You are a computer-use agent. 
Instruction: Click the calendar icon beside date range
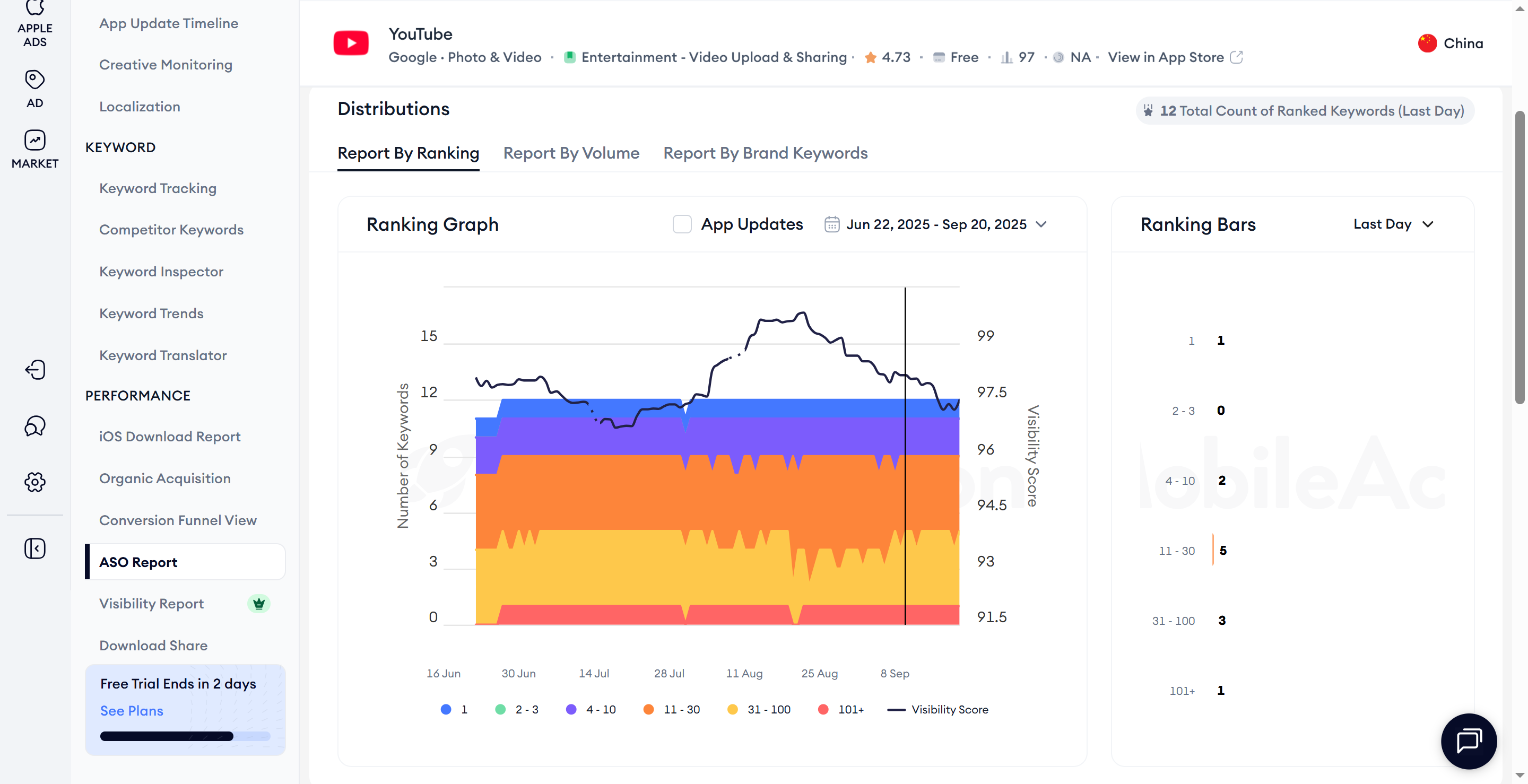click(831, 224)
